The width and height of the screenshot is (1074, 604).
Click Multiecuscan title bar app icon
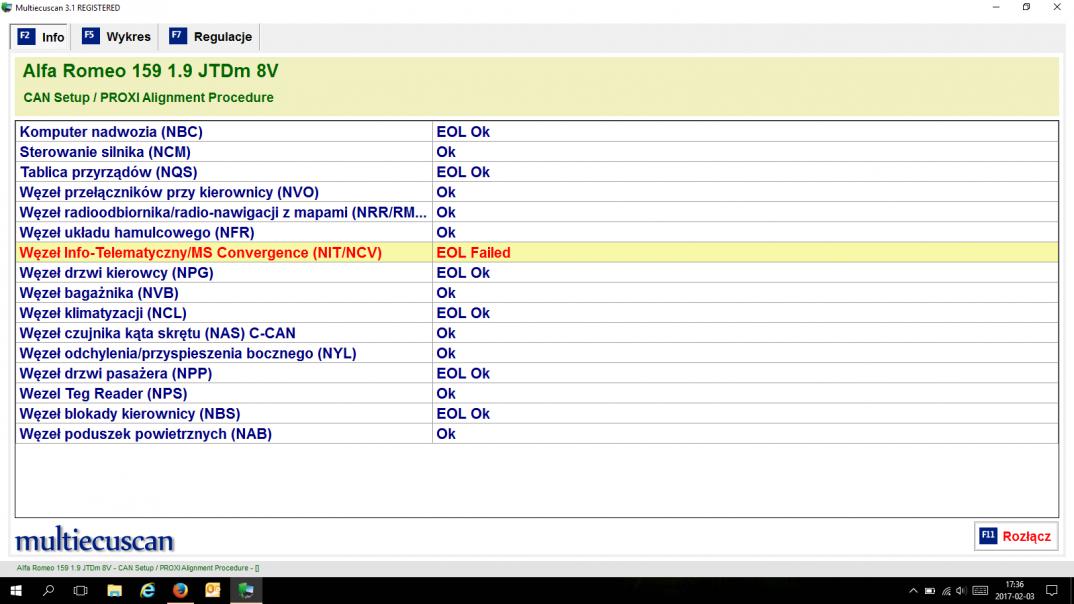pyautogui.click(x=7, y=8)
